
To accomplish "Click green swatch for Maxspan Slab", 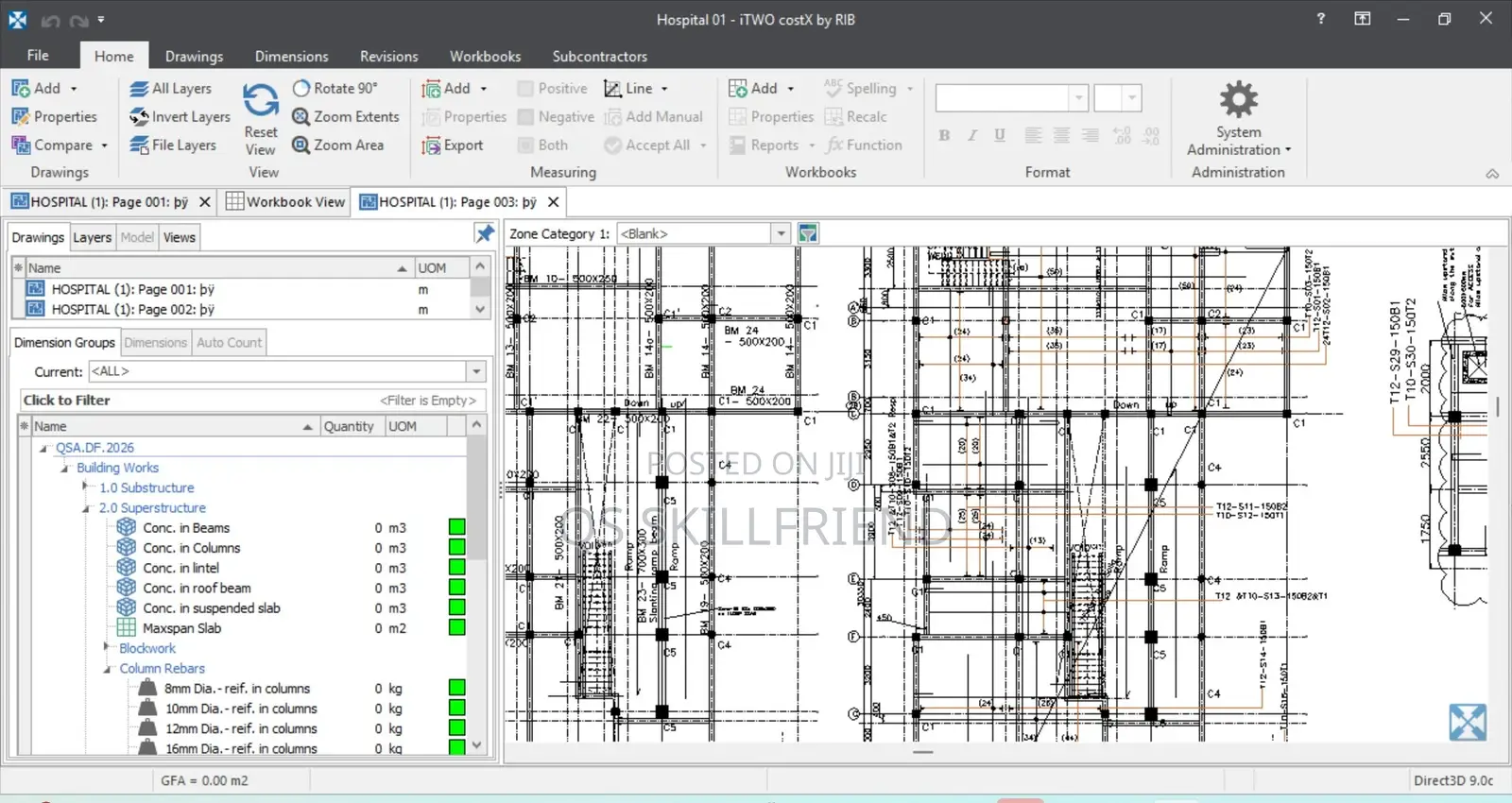I will tap(456, 628).
